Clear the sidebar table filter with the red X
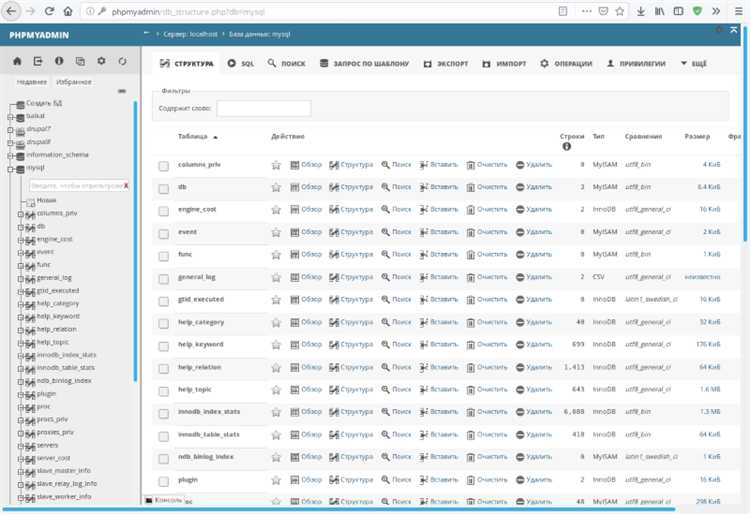The width and height of the screenshot is (750, 514). (x=126, y=185)
